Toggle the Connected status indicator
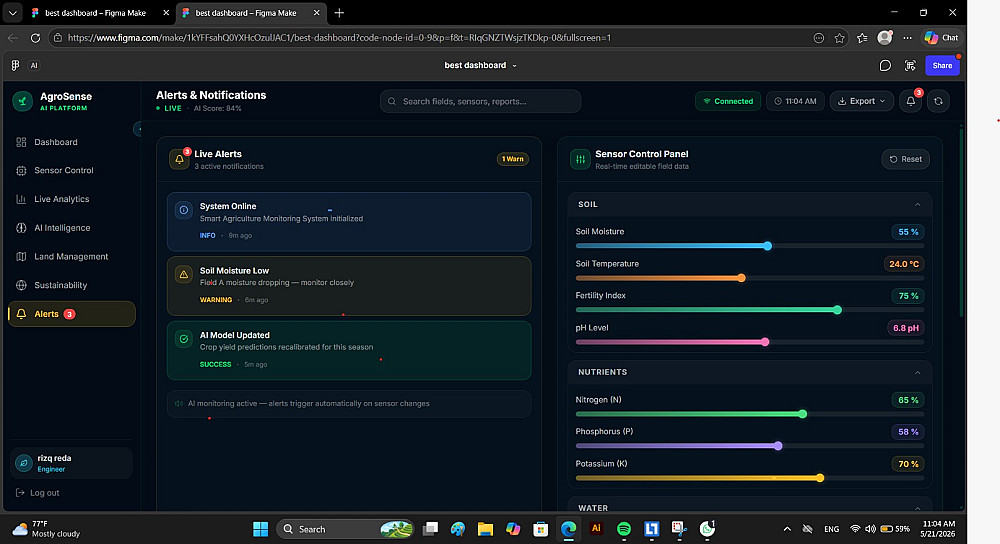Image resolution: width=1000 pixels, height=544 pixels. [x=728, y=101]
